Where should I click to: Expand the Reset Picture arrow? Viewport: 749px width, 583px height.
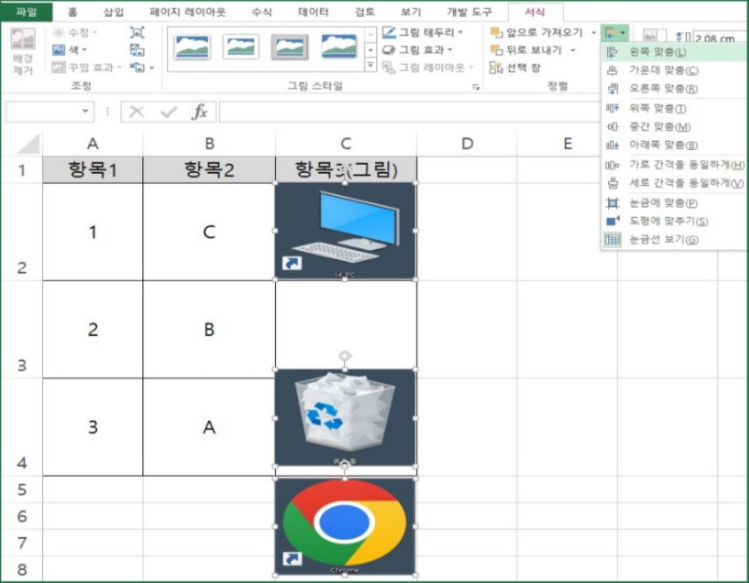pos(152,68)
